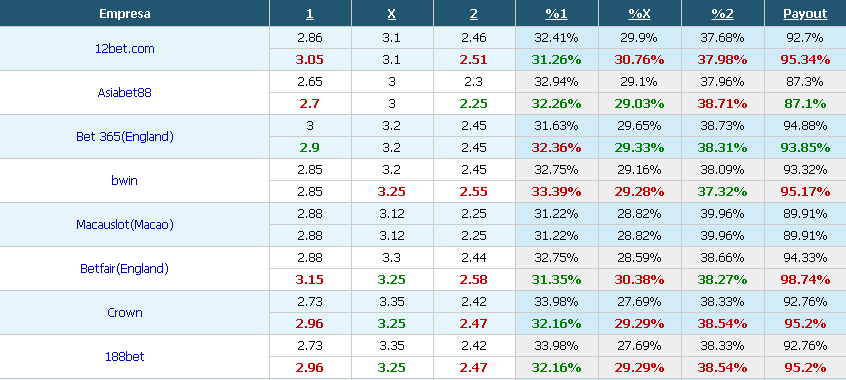Open the Asiabet88 bookmaker link
The width and height of the screenshot is (846, 380).
(125, 92)
